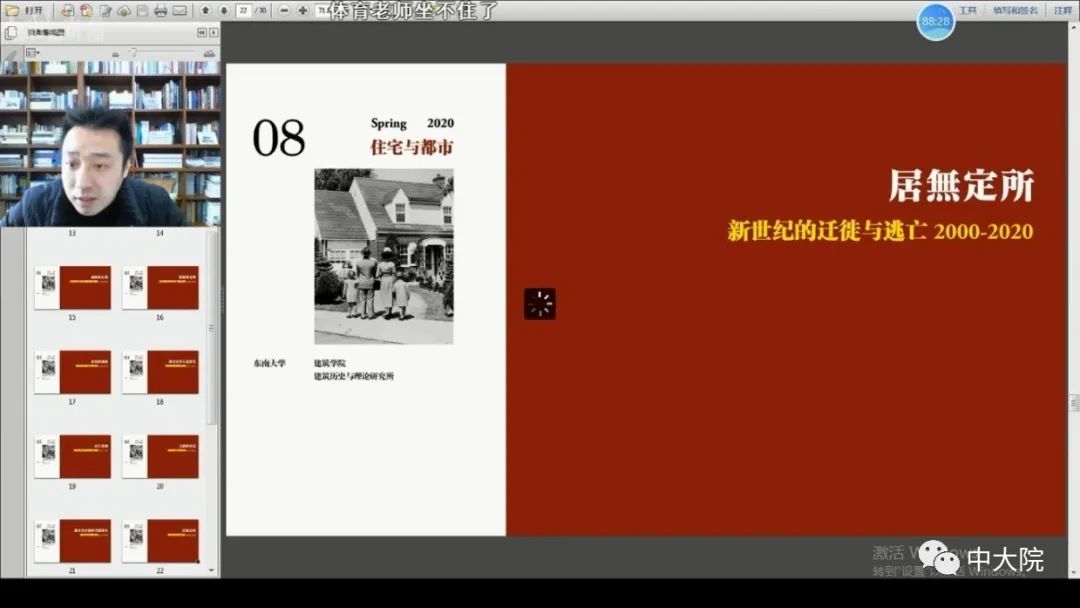
Task: Open the Tools (工具) pane
Action: (x=967, y=10)
